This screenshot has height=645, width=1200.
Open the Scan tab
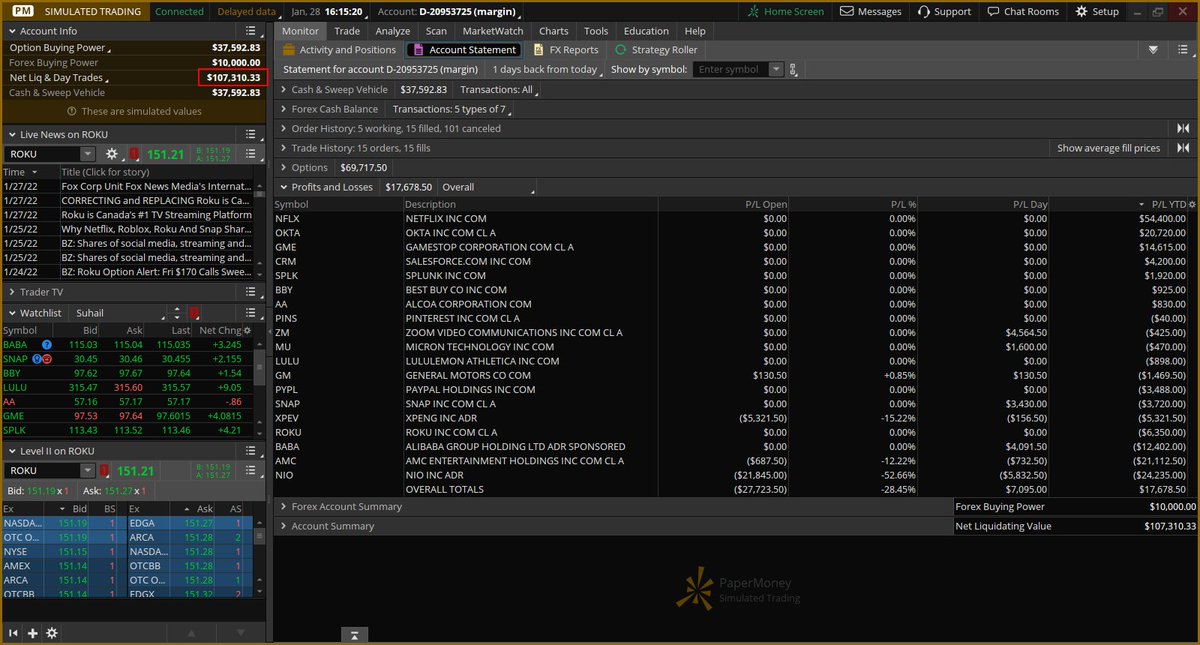click(x=436, y=31)
